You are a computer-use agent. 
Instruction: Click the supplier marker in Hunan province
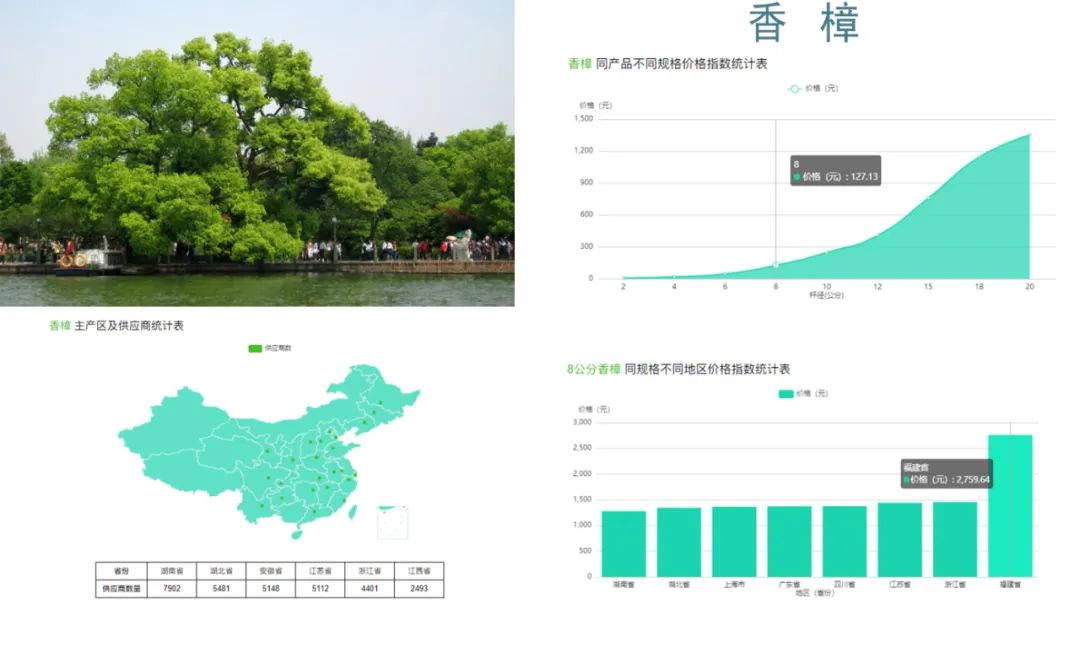(312, 488)
